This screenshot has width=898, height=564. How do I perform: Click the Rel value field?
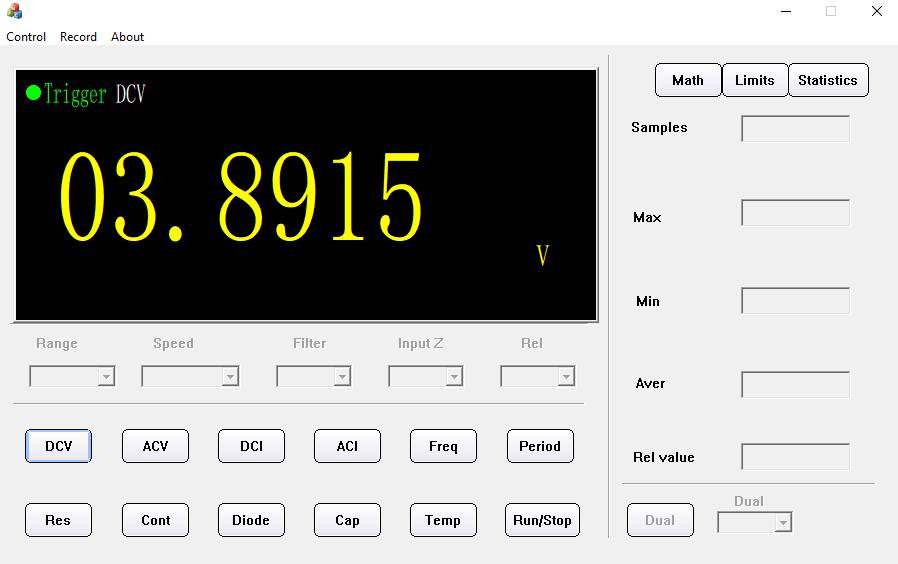(x=795, y=457)
